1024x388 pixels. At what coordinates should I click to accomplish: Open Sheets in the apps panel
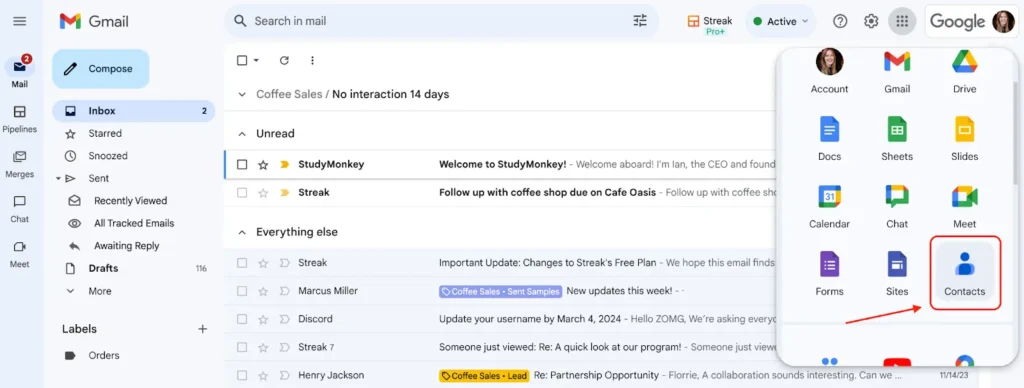pyautogui.click(x=897, y=138)
